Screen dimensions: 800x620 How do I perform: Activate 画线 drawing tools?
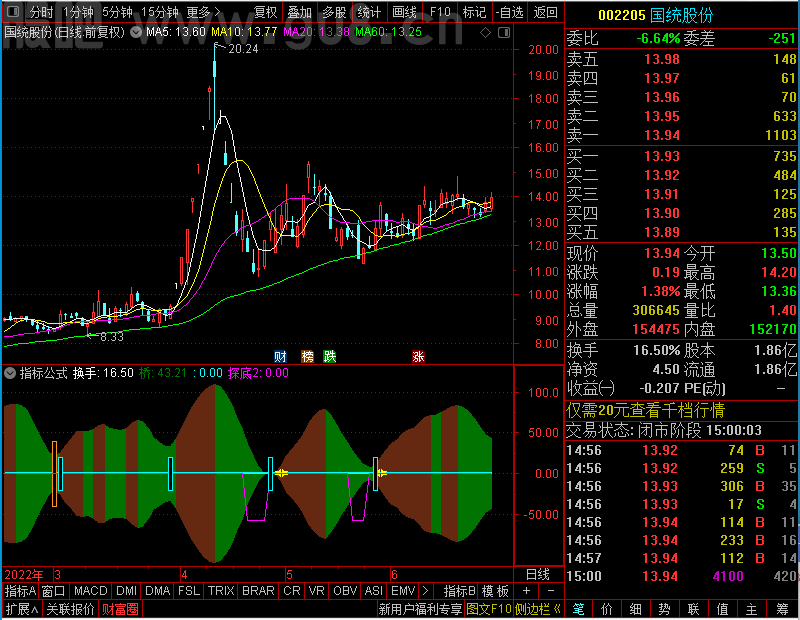[x=404, y=12]
